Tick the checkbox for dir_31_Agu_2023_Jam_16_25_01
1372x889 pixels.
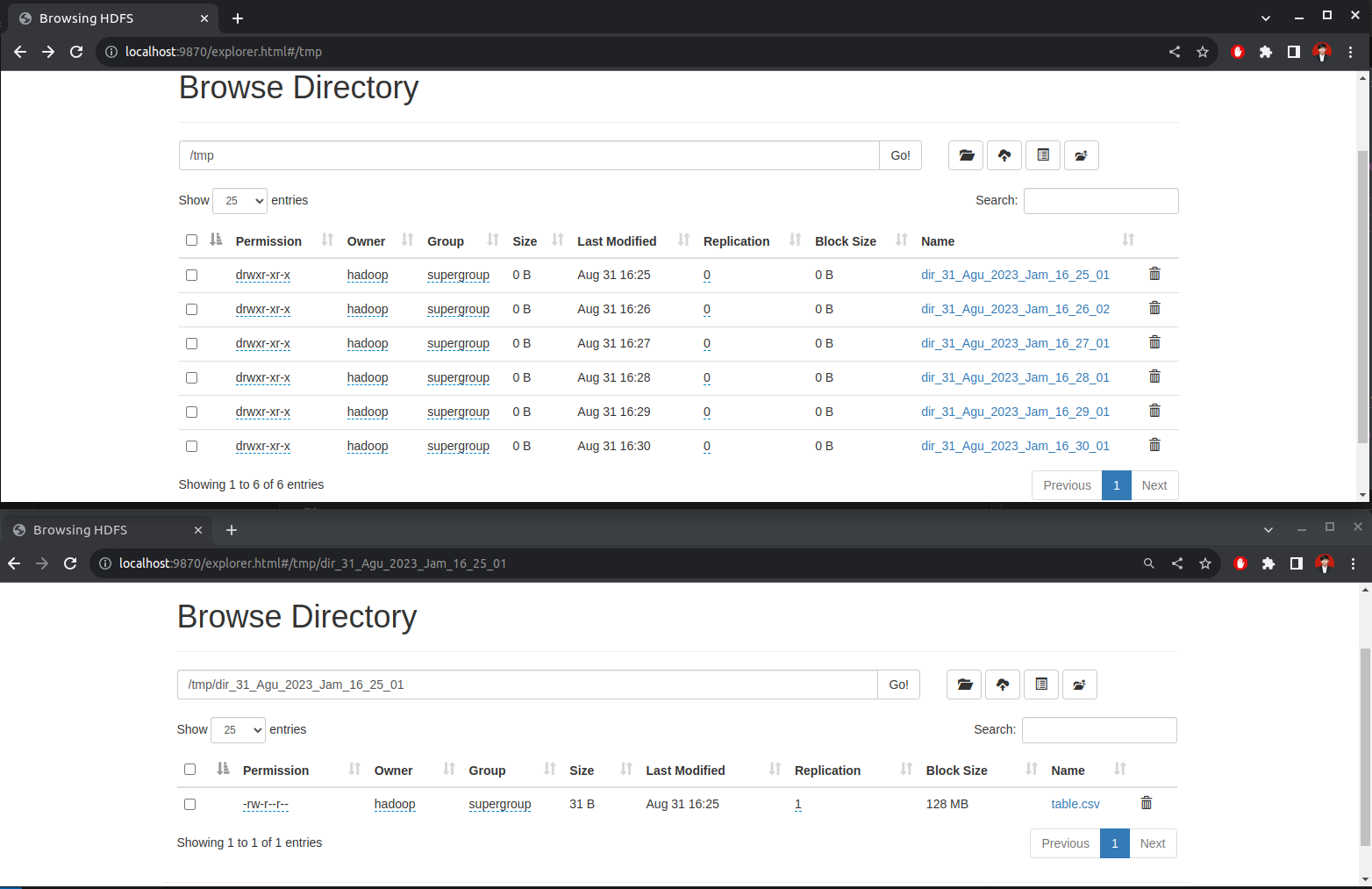(x=191, y=275)
